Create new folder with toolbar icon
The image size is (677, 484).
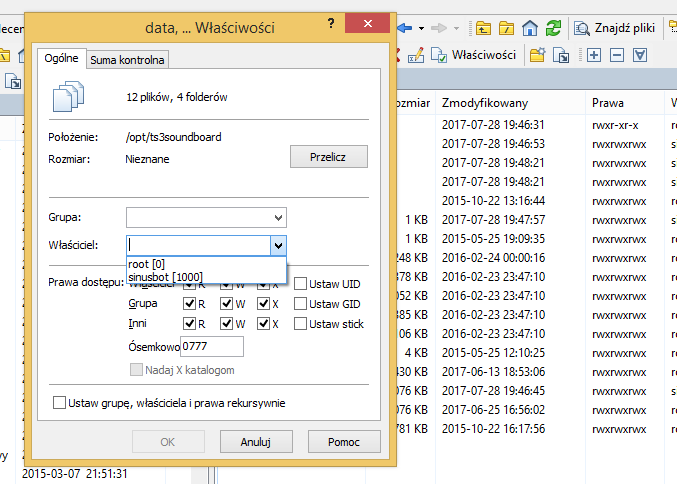[x=539, y=54]
